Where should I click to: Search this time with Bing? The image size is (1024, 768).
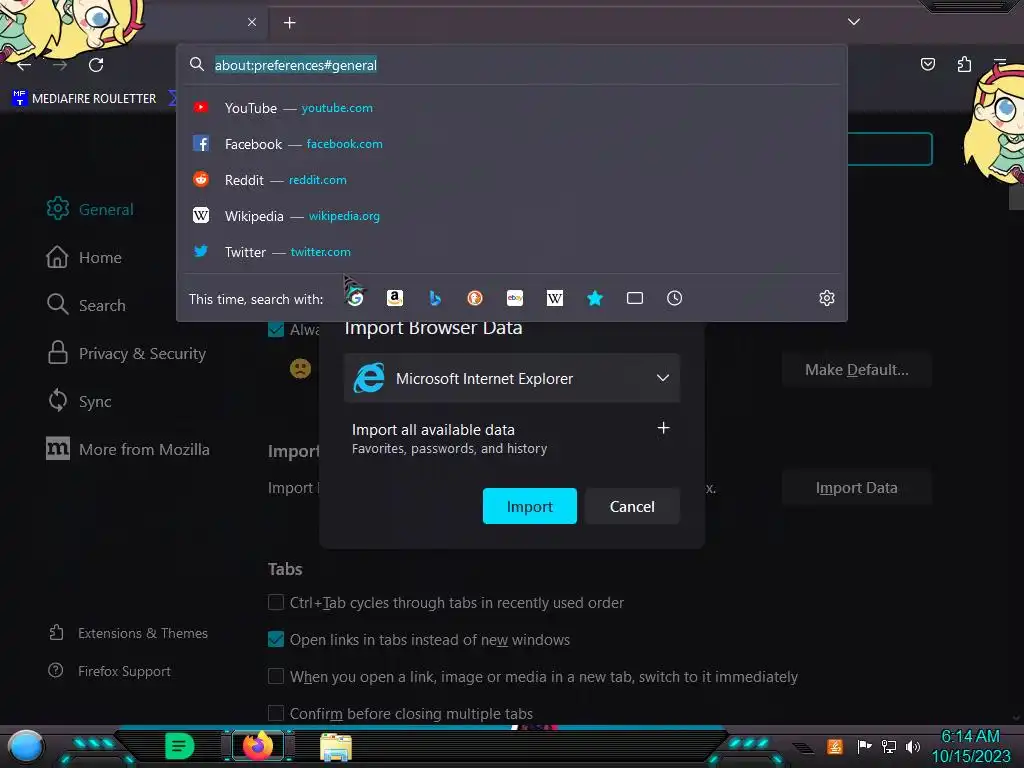[435, 298]
